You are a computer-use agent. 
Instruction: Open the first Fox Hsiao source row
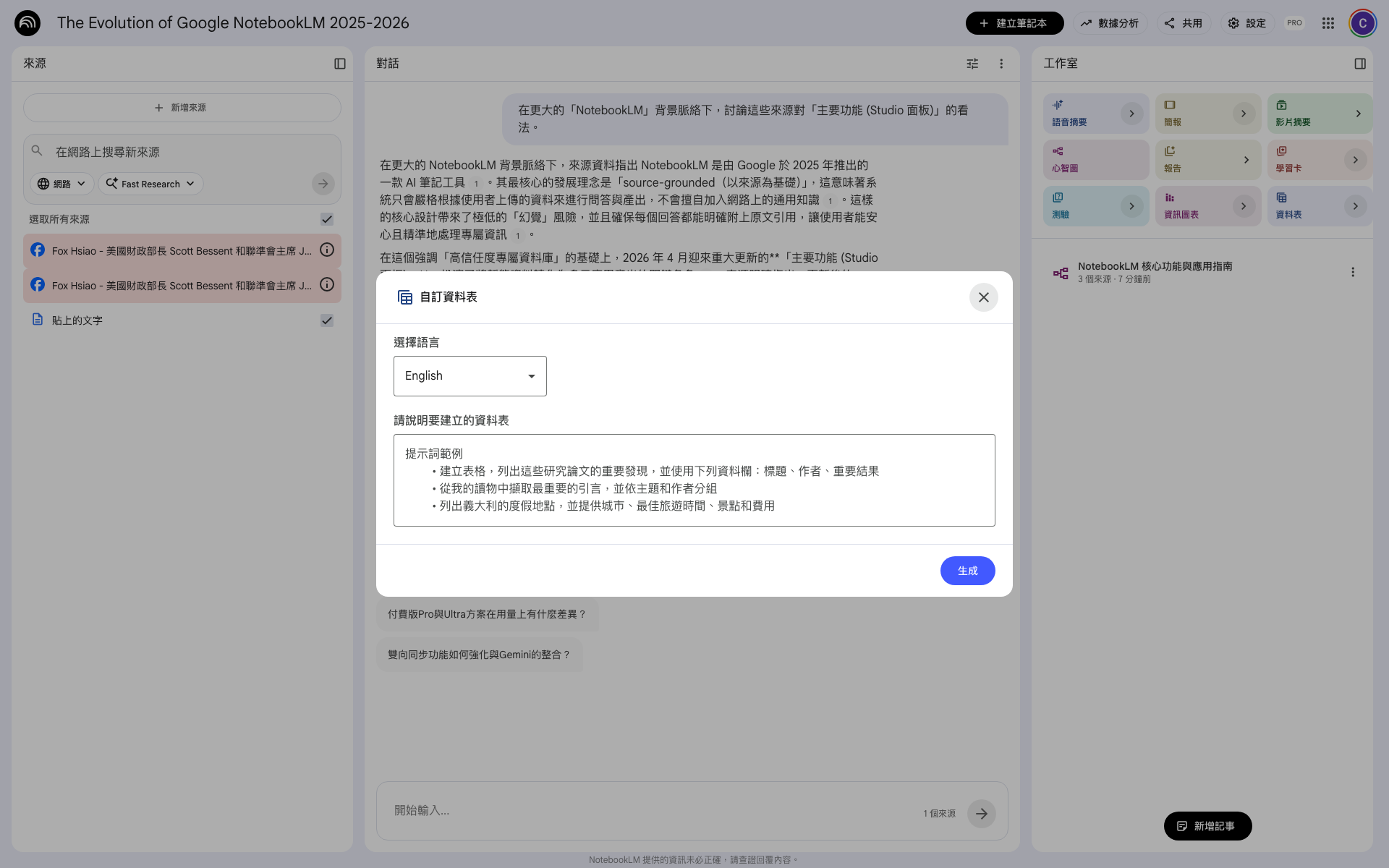click(182, 250)
